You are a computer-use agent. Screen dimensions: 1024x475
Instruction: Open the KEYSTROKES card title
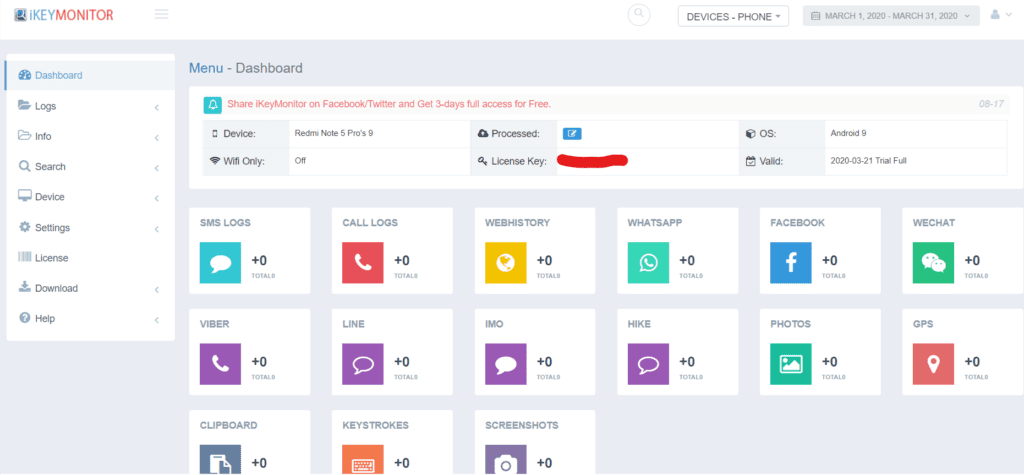coord(376,425)
